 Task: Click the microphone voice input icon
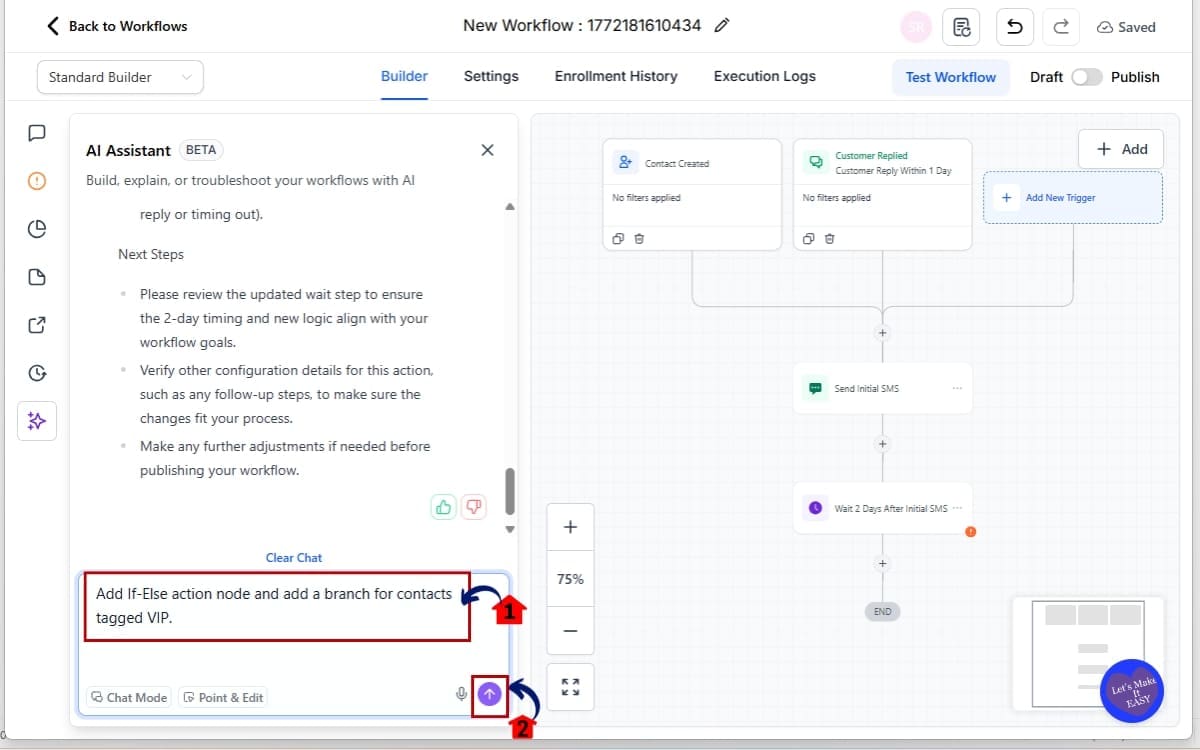coord(461,694)
